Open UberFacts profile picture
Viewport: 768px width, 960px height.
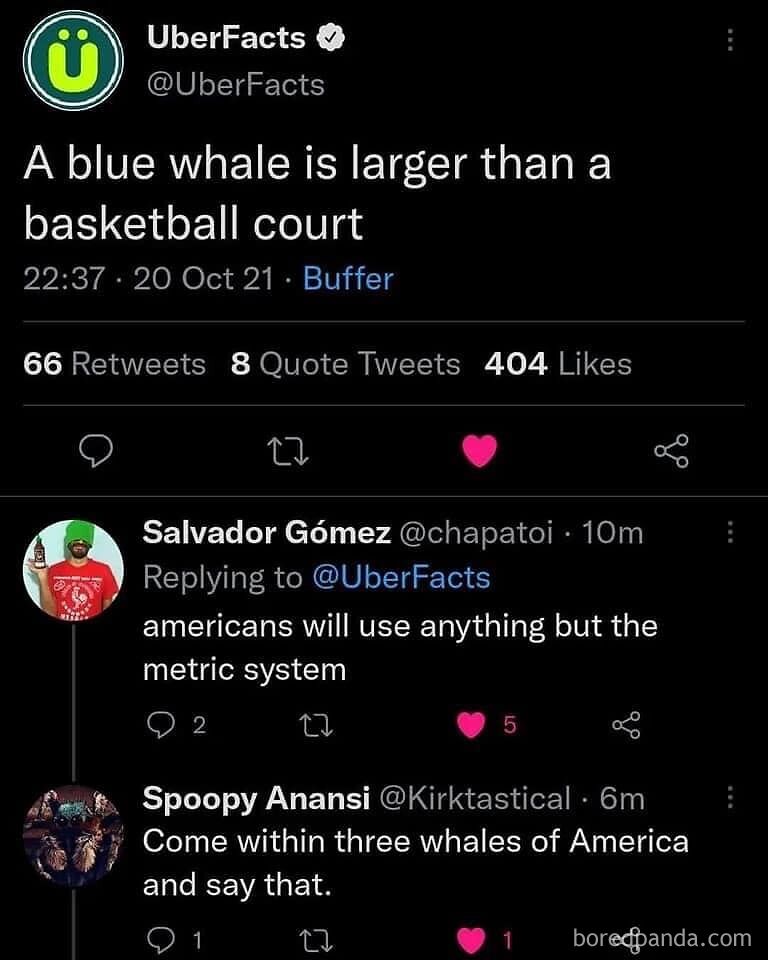coord(73,61)
